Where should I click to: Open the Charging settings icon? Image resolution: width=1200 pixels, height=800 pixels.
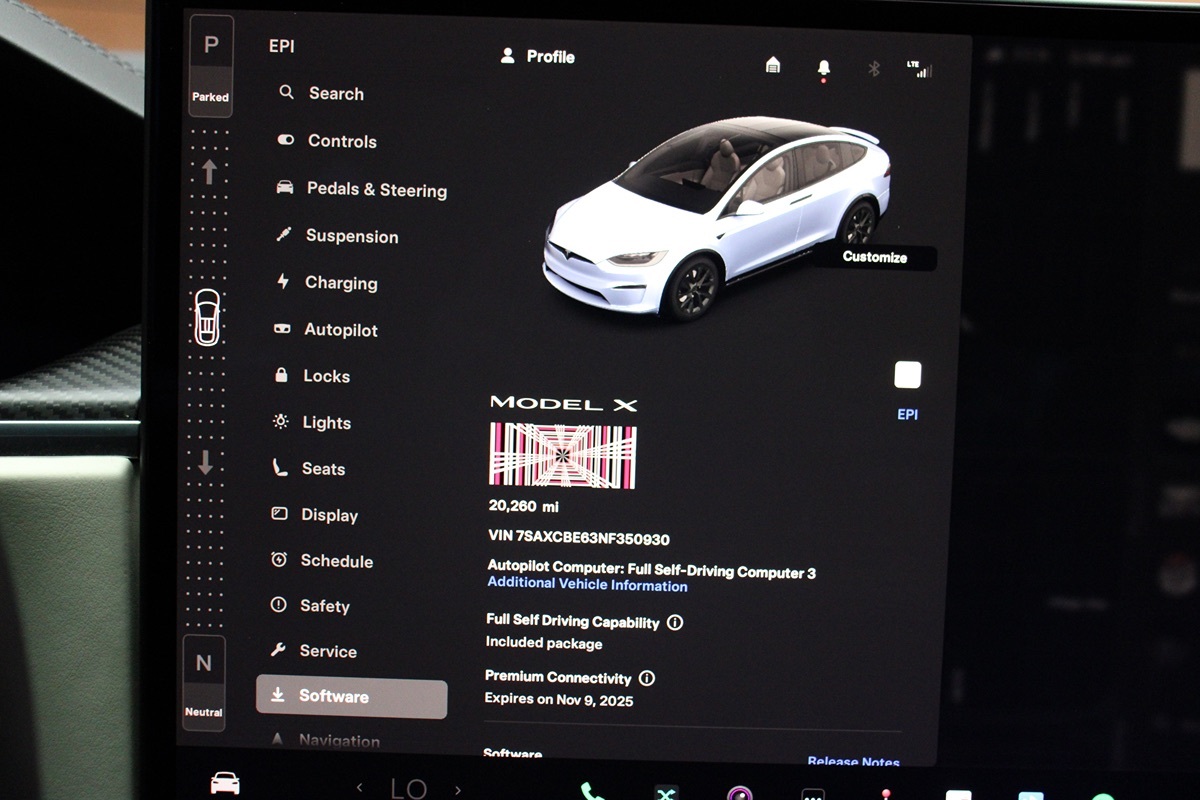(x=286, y=283)
